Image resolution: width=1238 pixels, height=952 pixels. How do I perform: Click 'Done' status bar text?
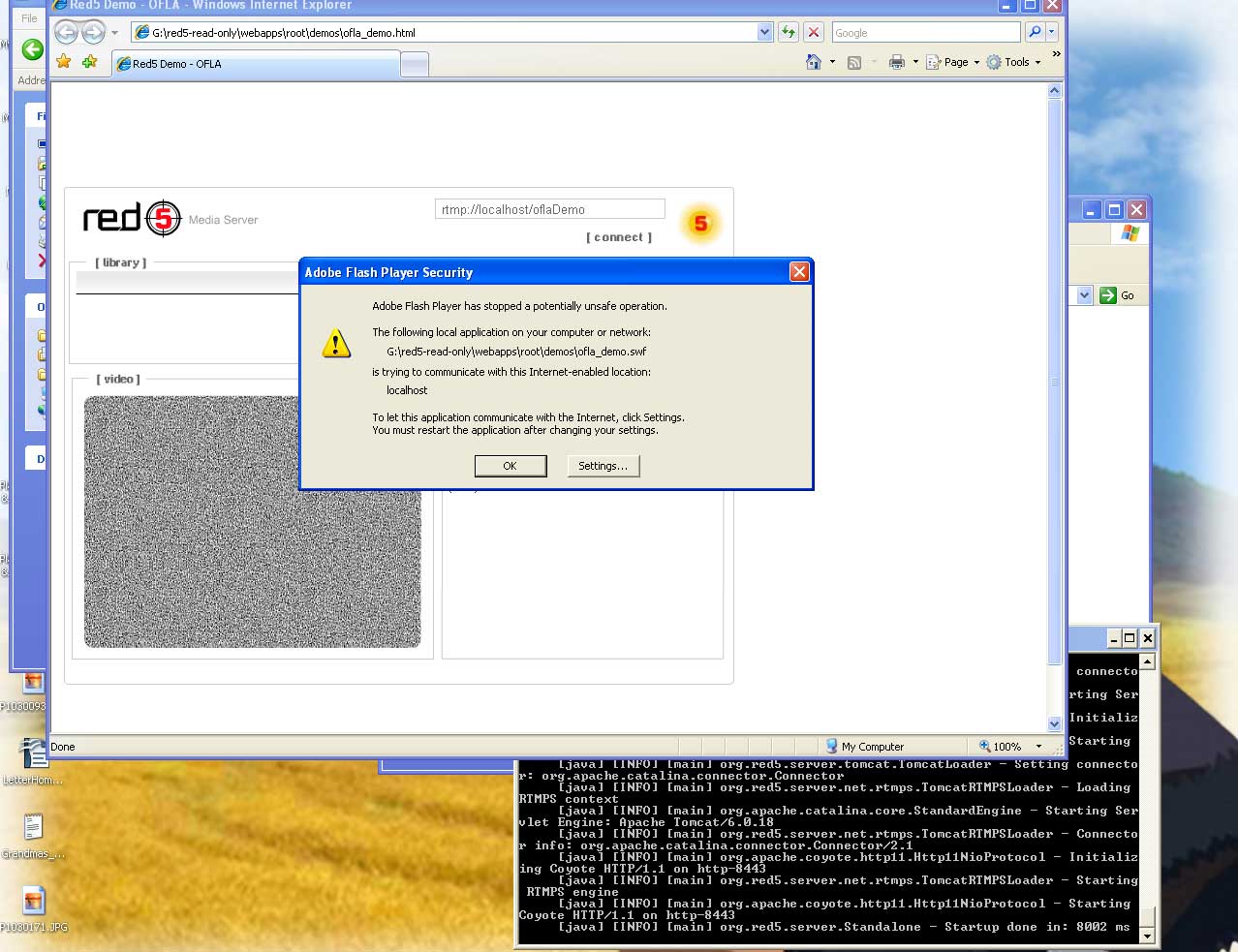pos(63,747)
